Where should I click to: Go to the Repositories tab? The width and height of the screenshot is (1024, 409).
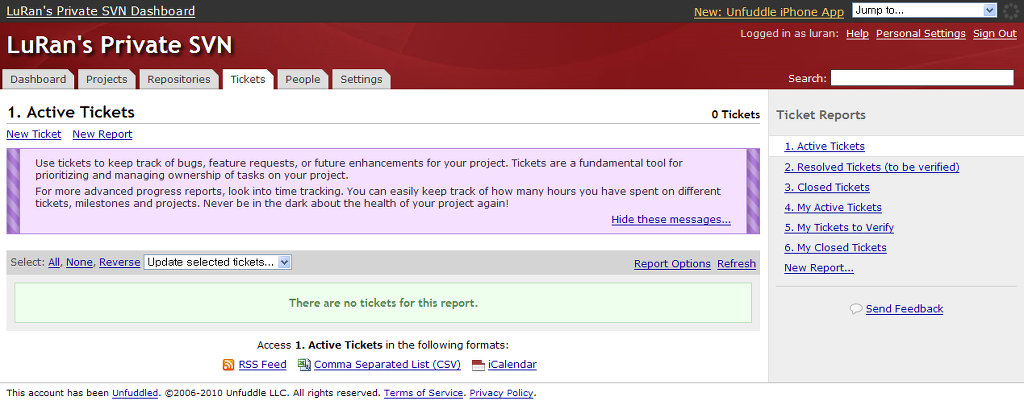click(x=178, y=79)
